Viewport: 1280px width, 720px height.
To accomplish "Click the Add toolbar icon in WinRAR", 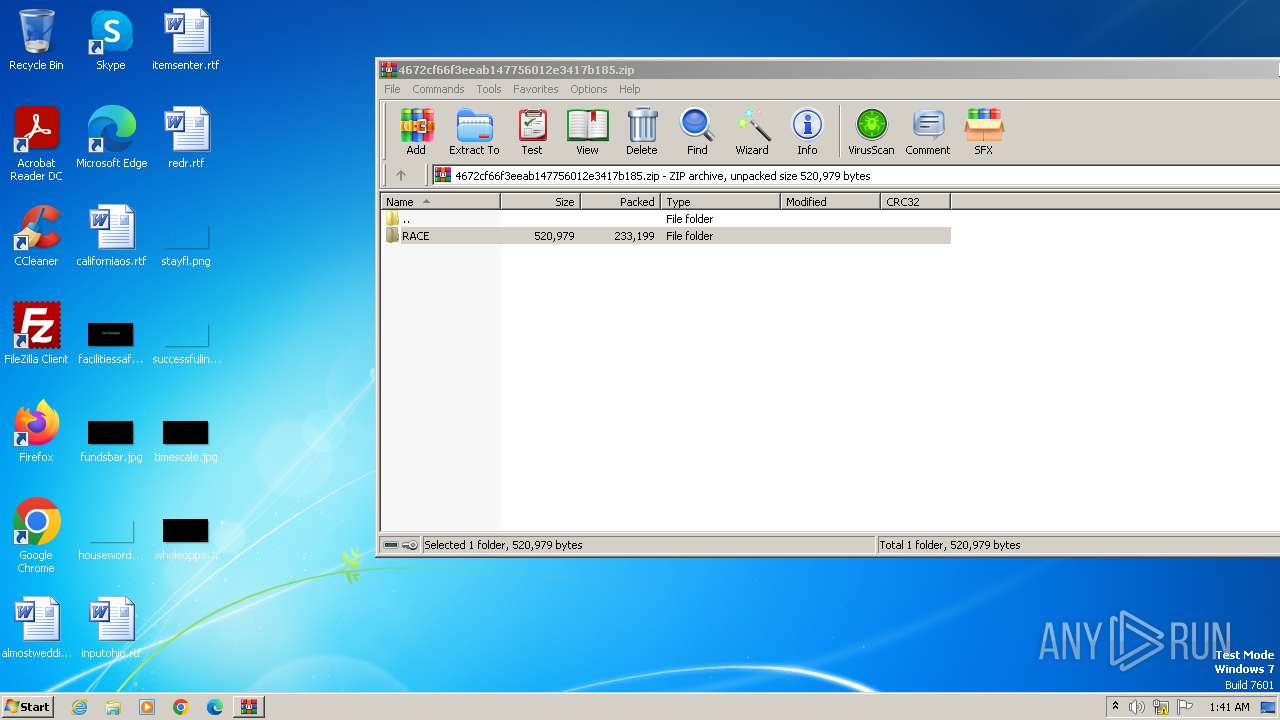I will [x=416, y=132].
